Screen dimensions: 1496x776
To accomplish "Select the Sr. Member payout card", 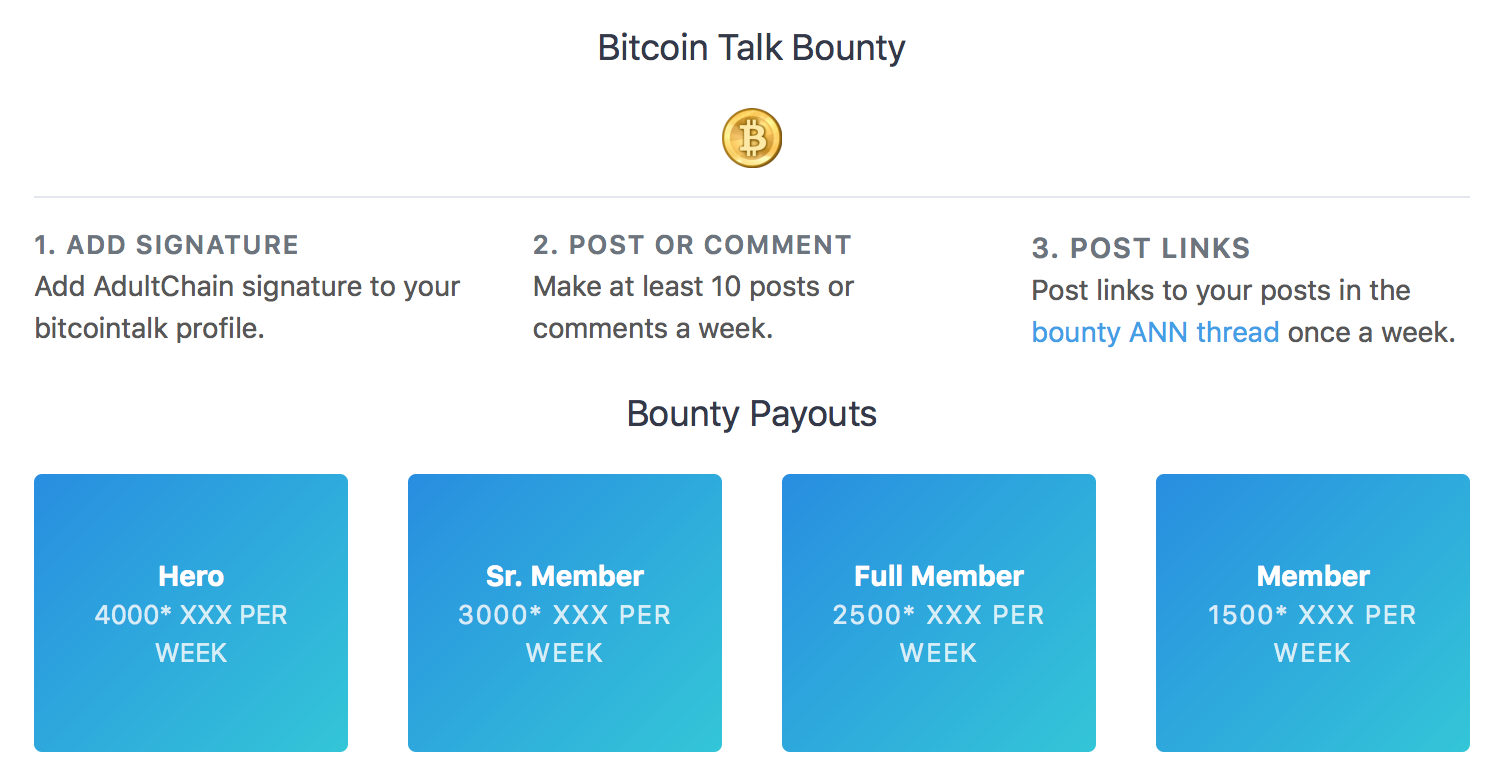I will coord(565,613).
